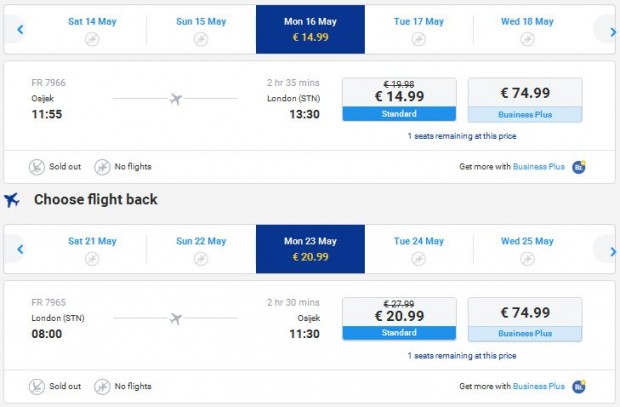Viewport: 620px width, 407px height.
Task: Select the Mon 23 May return date tab
Action: click(x=310, y=249)
